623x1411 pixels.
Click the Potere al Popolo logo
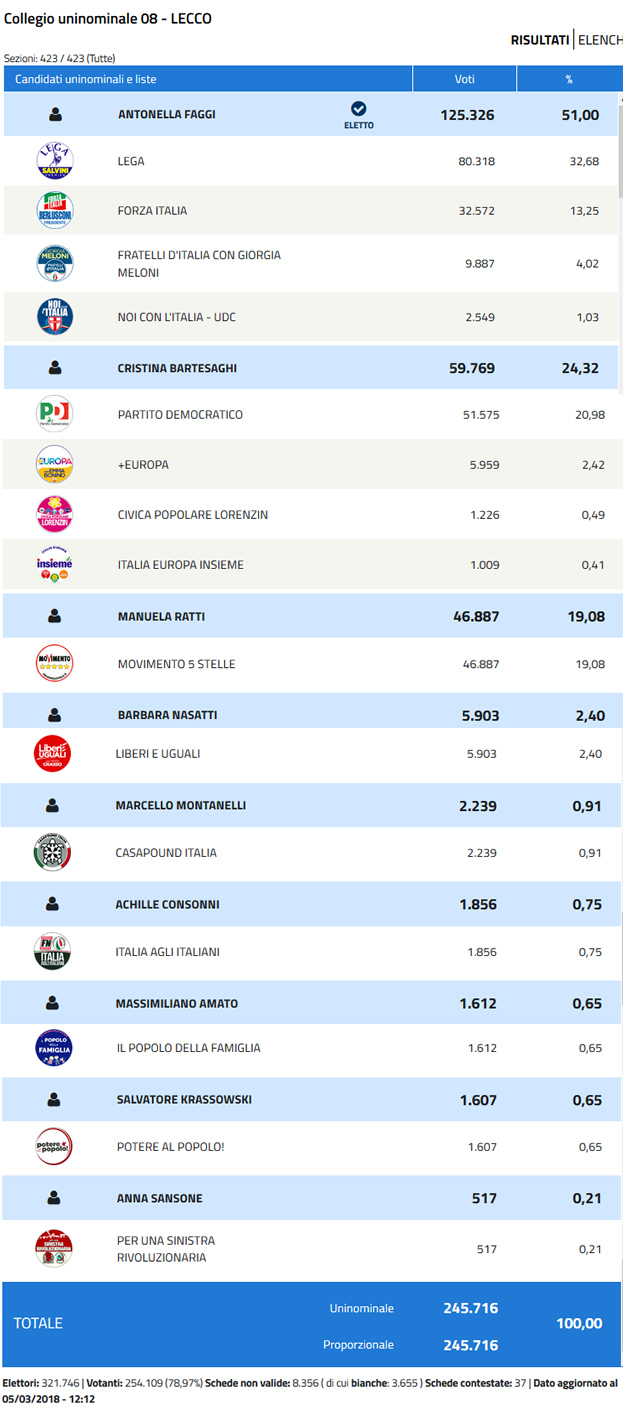point(52,1146)
